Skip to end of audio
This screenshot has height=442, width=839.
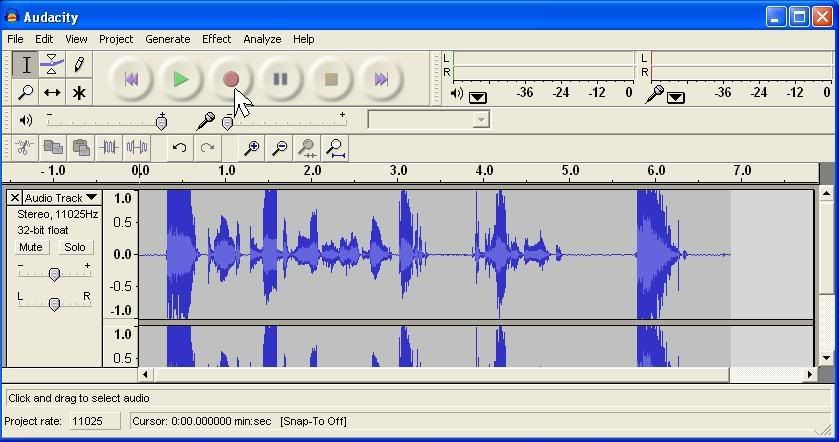pos(380,79)
